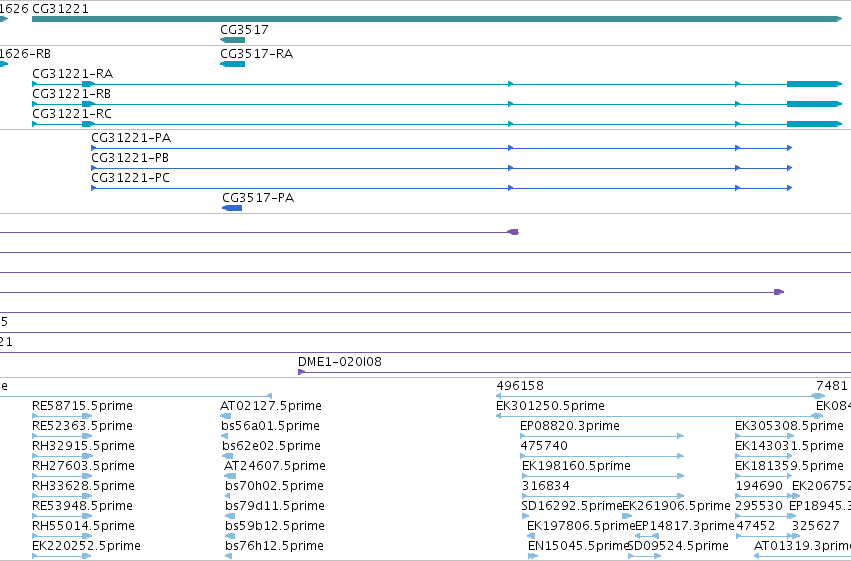Open the CG31221-PC protein label
This screenshot has width=851, height=561.
tap(130, 178)
